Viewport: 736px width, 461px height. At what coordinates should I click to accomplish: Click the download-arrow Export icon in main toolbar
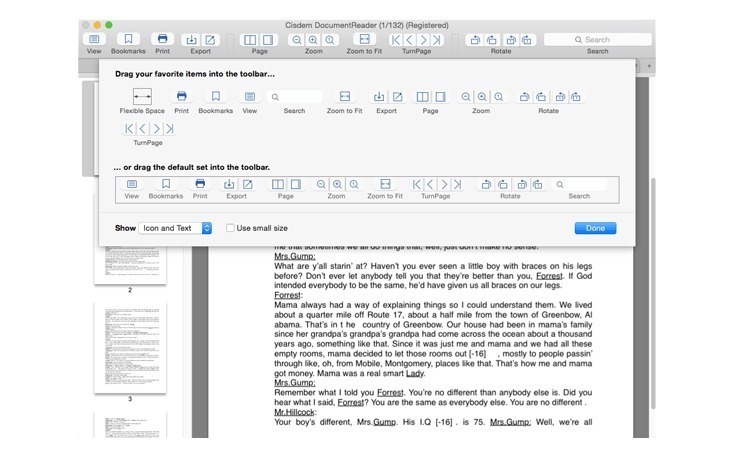tap(192, 40)
